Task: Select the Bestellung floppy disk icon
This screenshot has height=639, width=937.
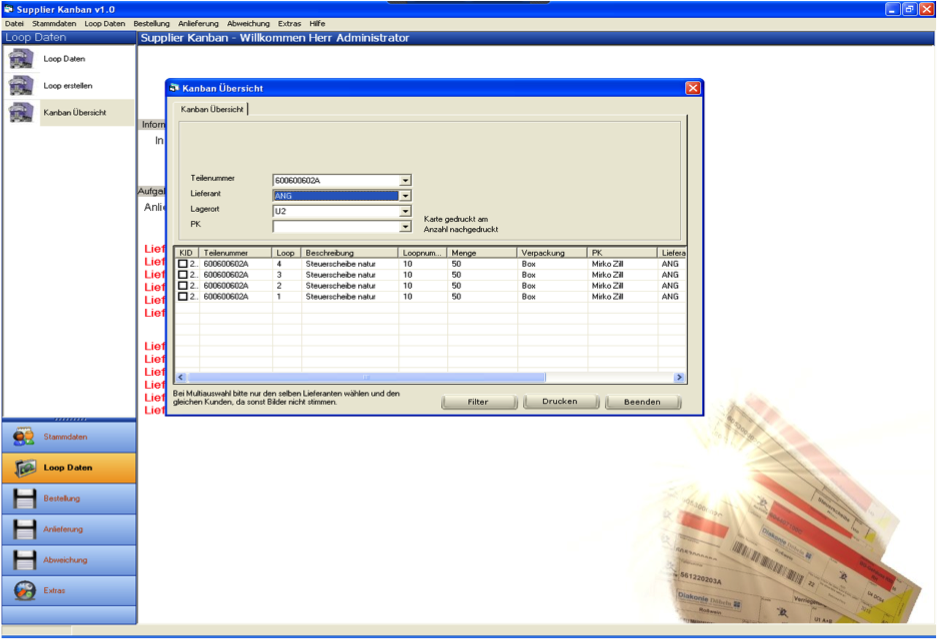Action: click(25, 498)
